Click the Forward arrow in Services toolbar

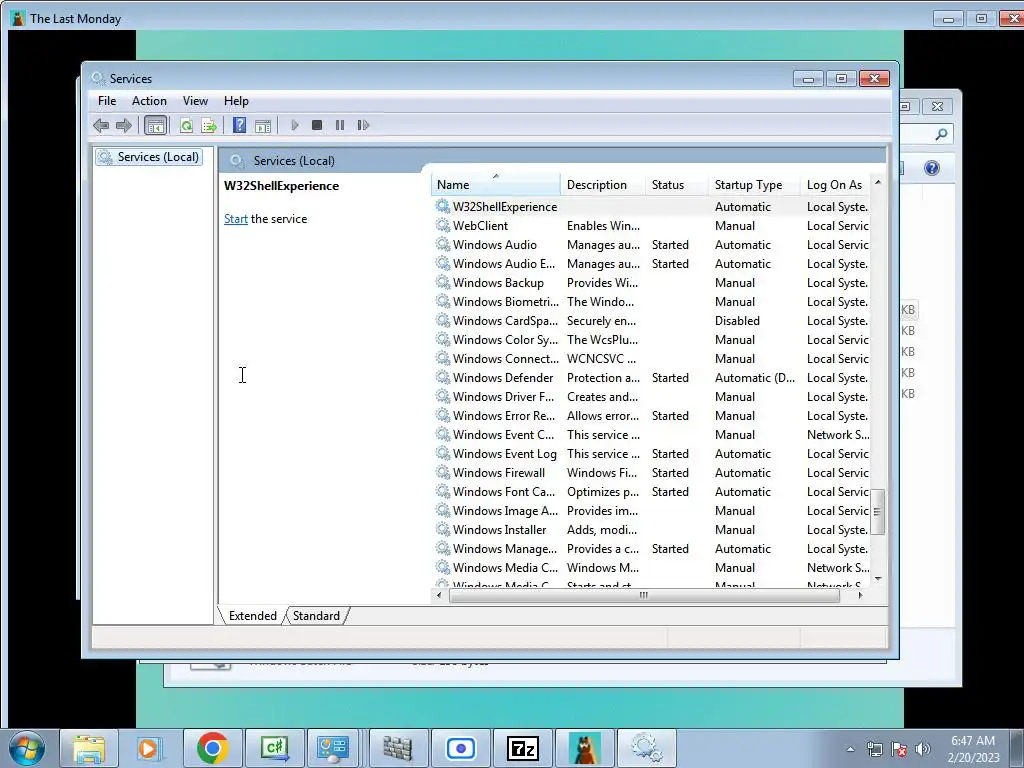(123, 125)
